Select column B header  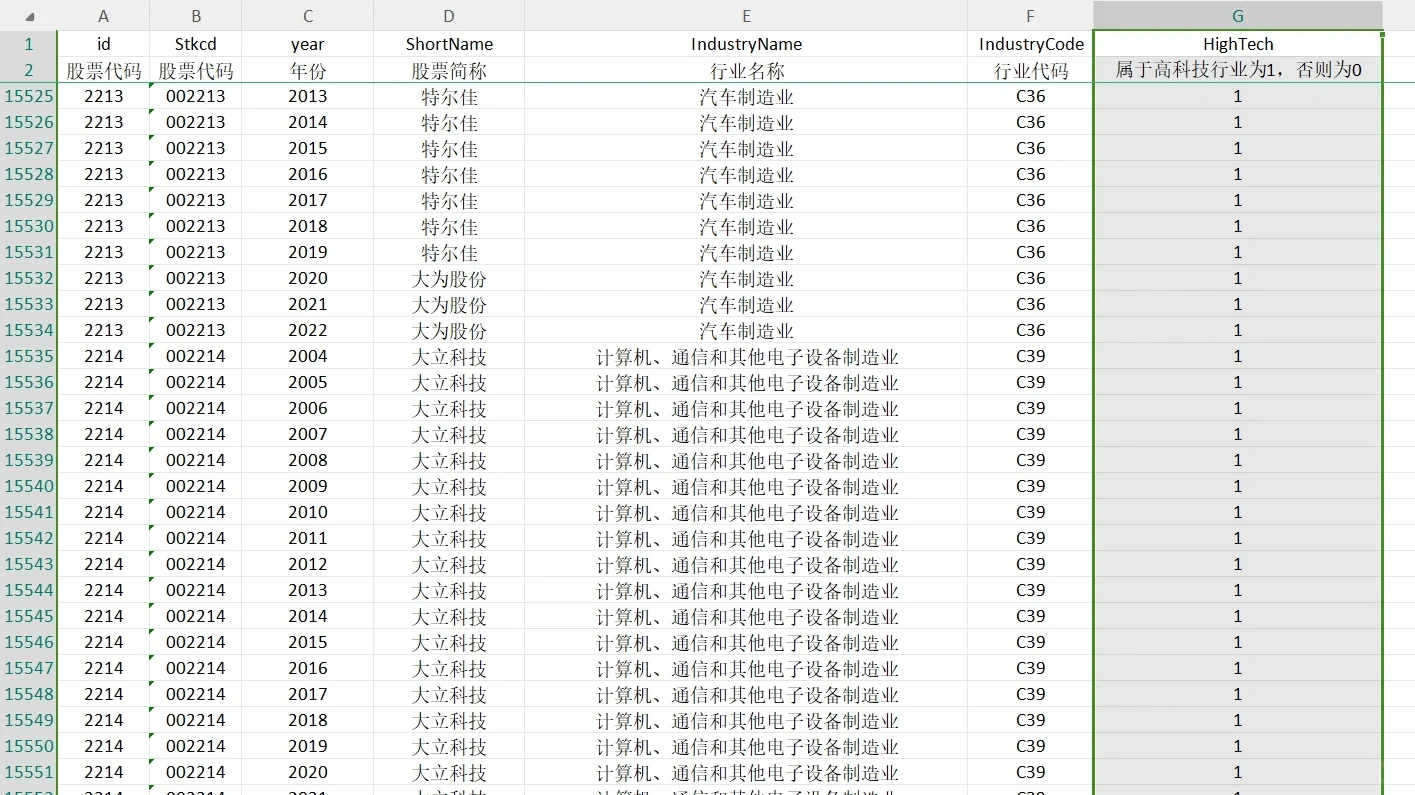(195, 16)
